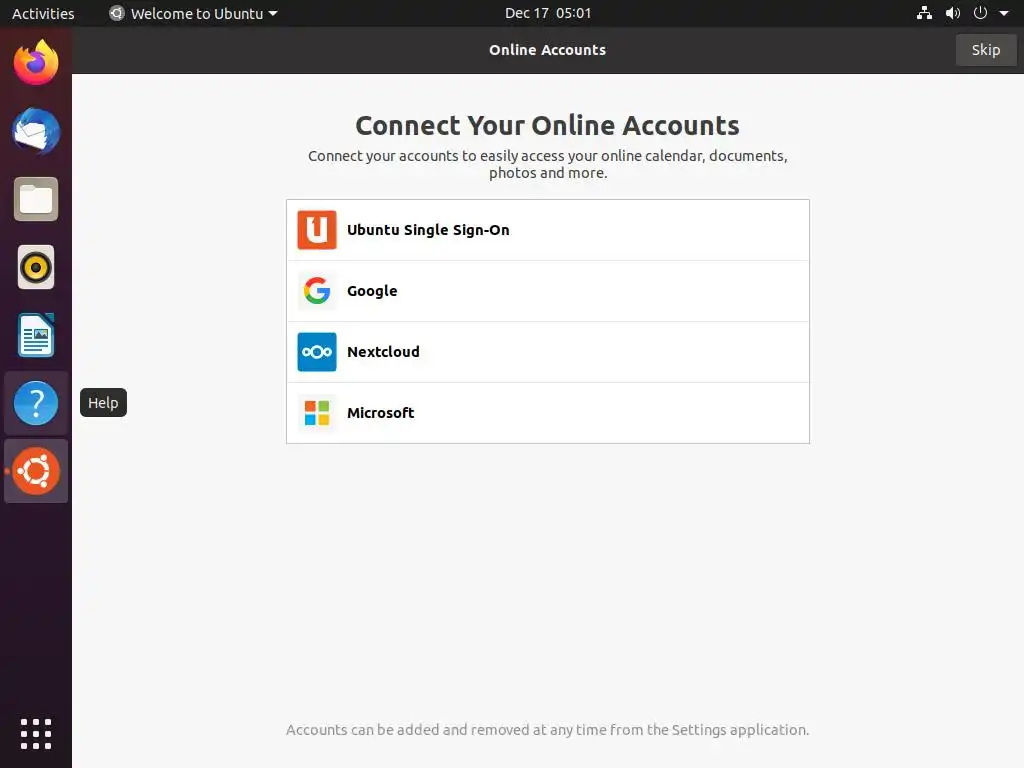Viewport: 1024px width, 768px height.
Task: Skip the Online Accounts step
Action: tap(985, 50)
